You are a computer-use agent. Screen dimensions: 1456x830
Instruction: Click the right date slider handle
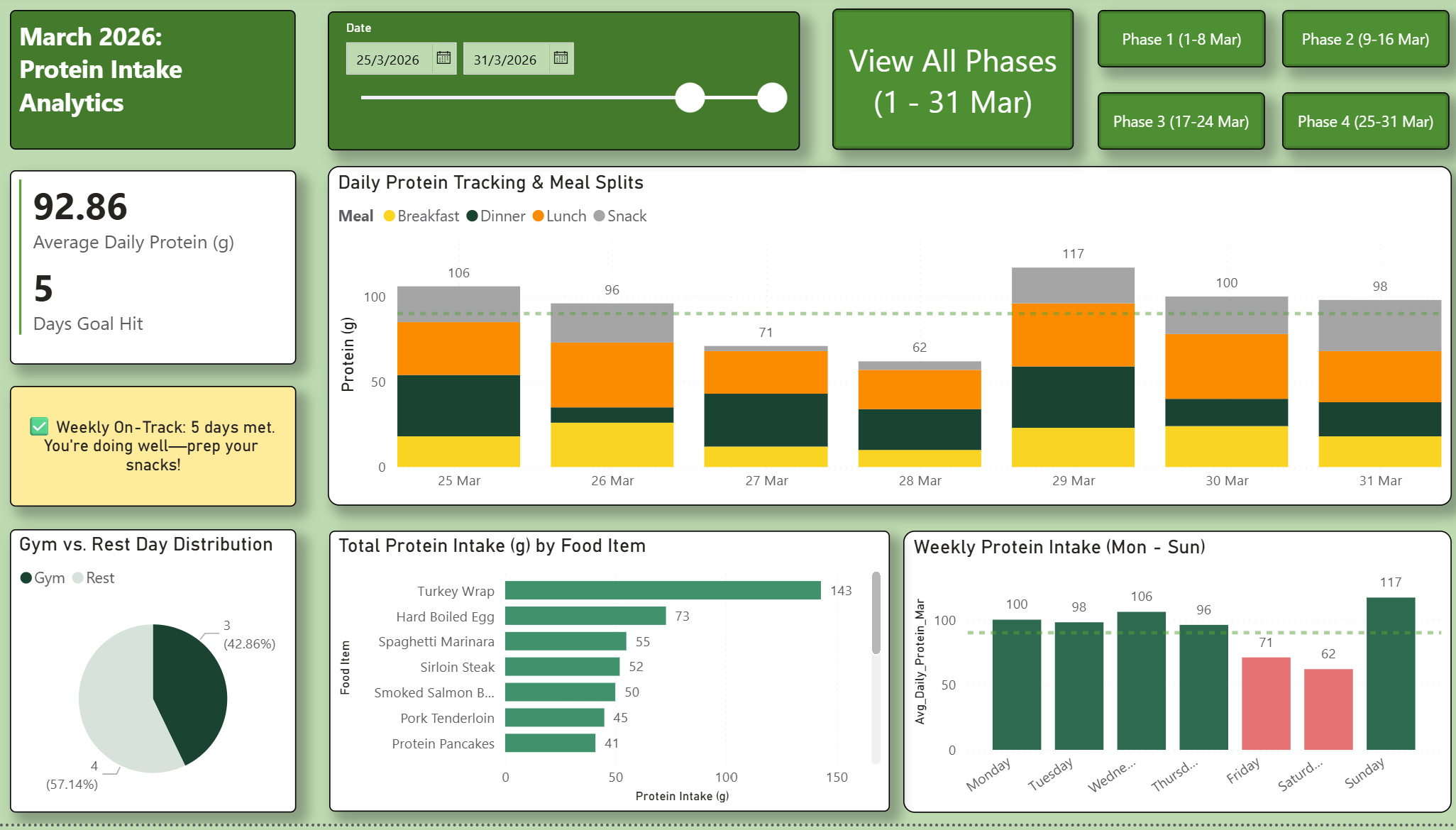click(x=772, y=98)
